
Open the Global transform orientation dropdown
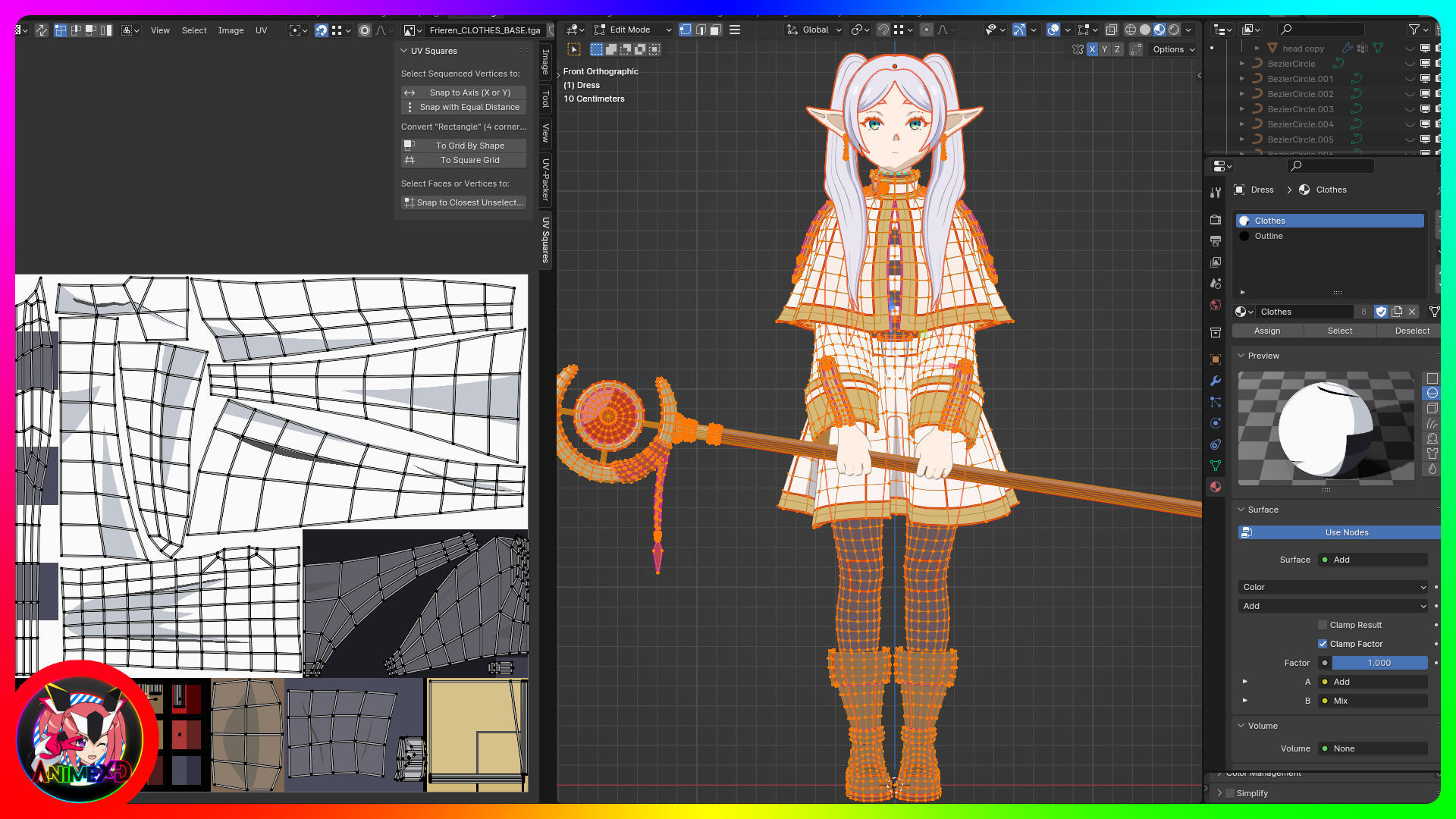coord(814,30)
